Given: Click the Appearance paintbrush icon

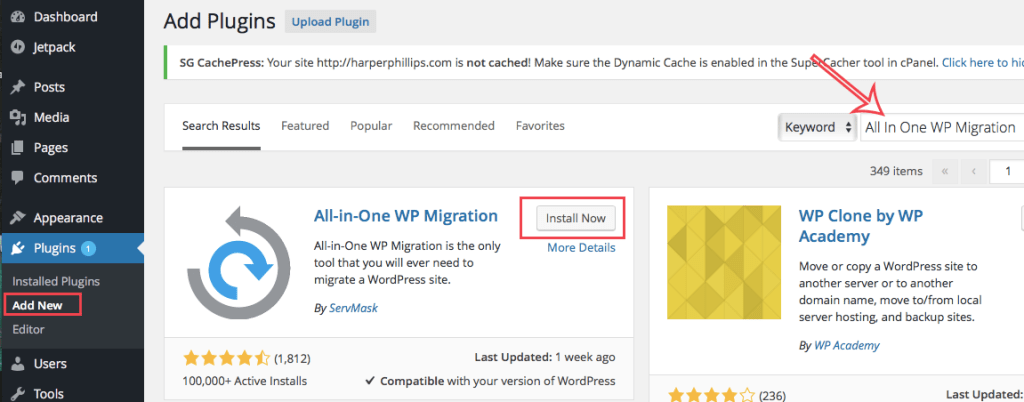Looking at the screenshot, I should [17, 218].
